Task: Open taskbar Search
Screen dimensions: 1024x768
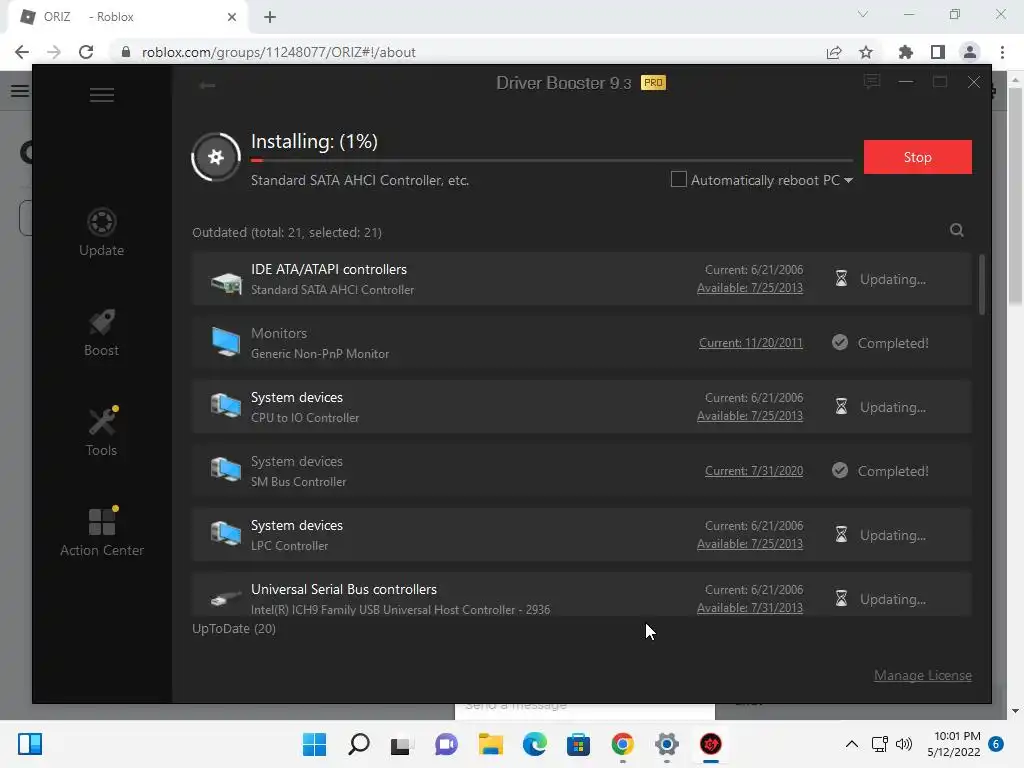Action: (x=359, y=744)
